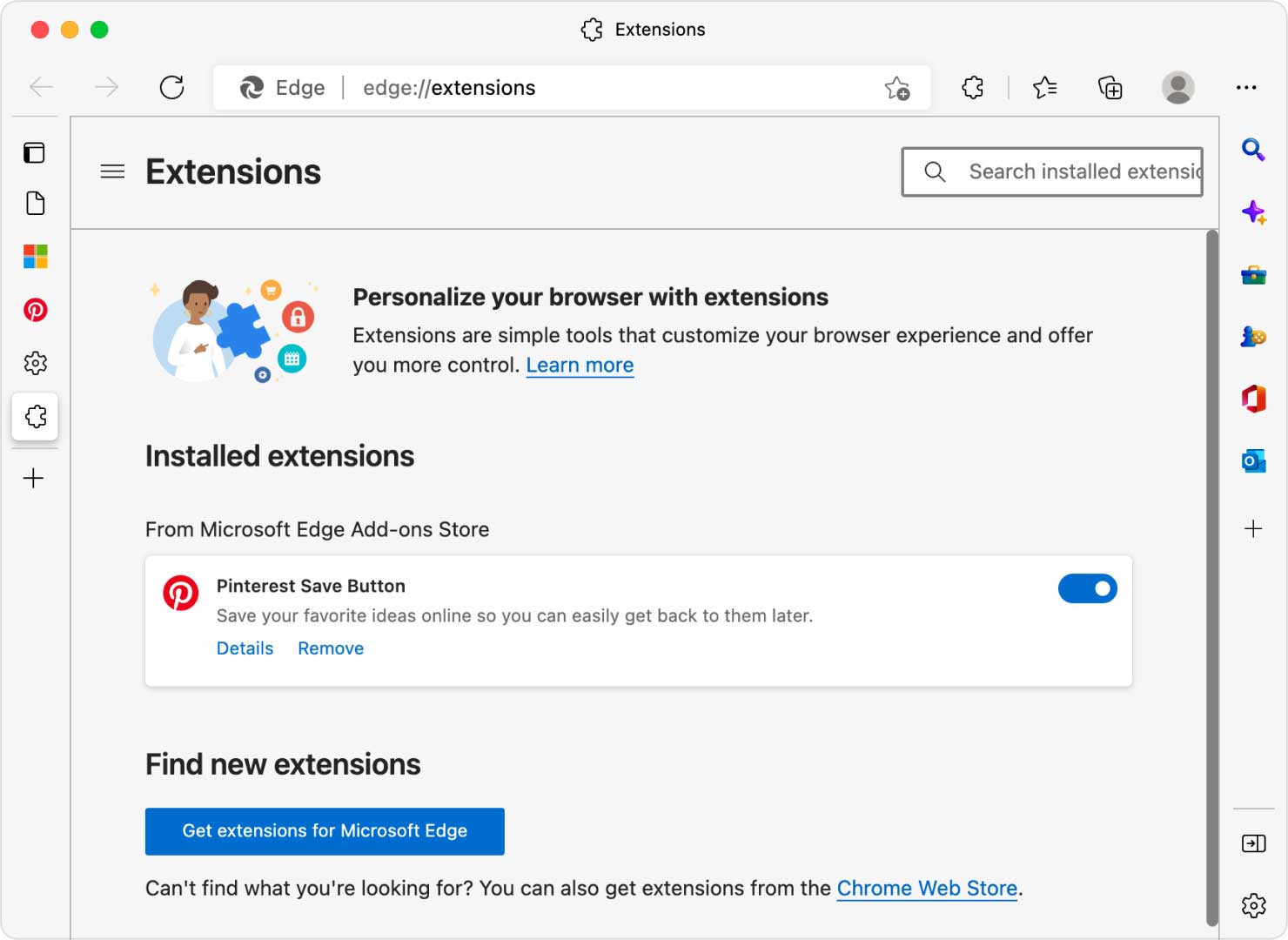Customize sidebar with plus icon
This screenshot has width=1288, height=940.
point(1253,528)
